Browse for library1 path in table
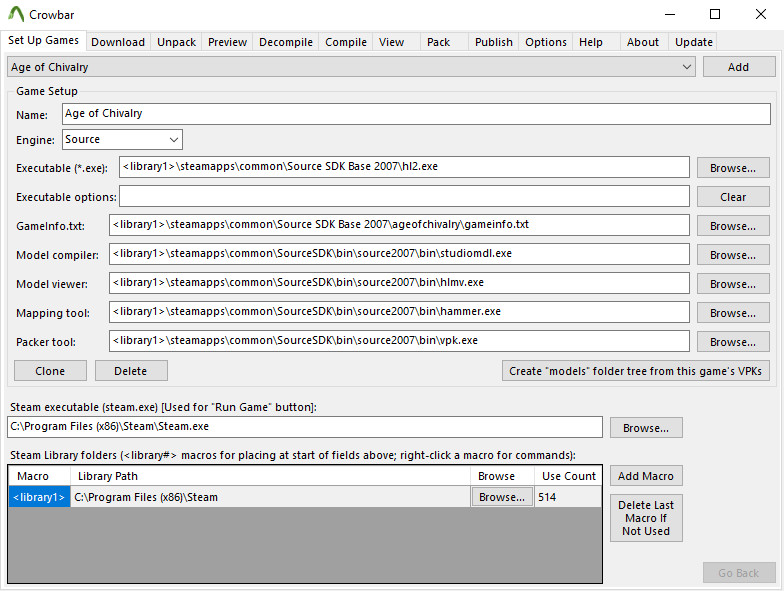 point(502,497)
